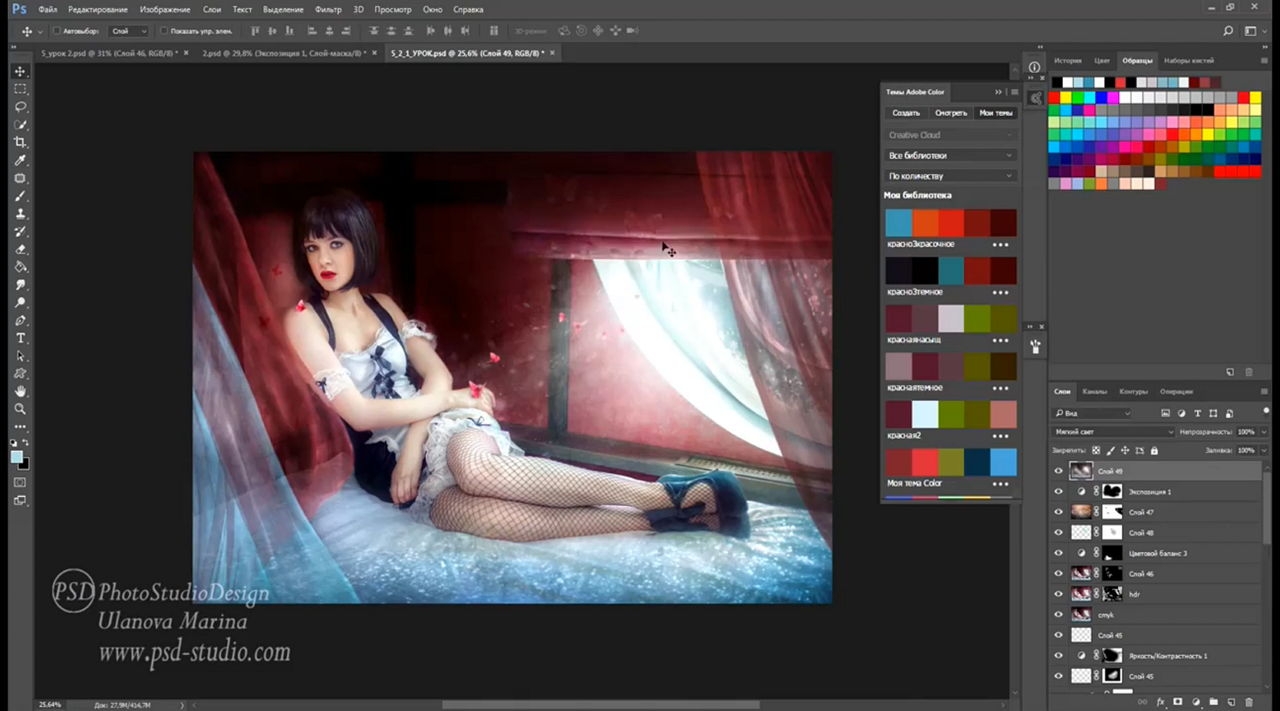
Task: Toggle Quick Mask mode icon
Action: (20, 483)
